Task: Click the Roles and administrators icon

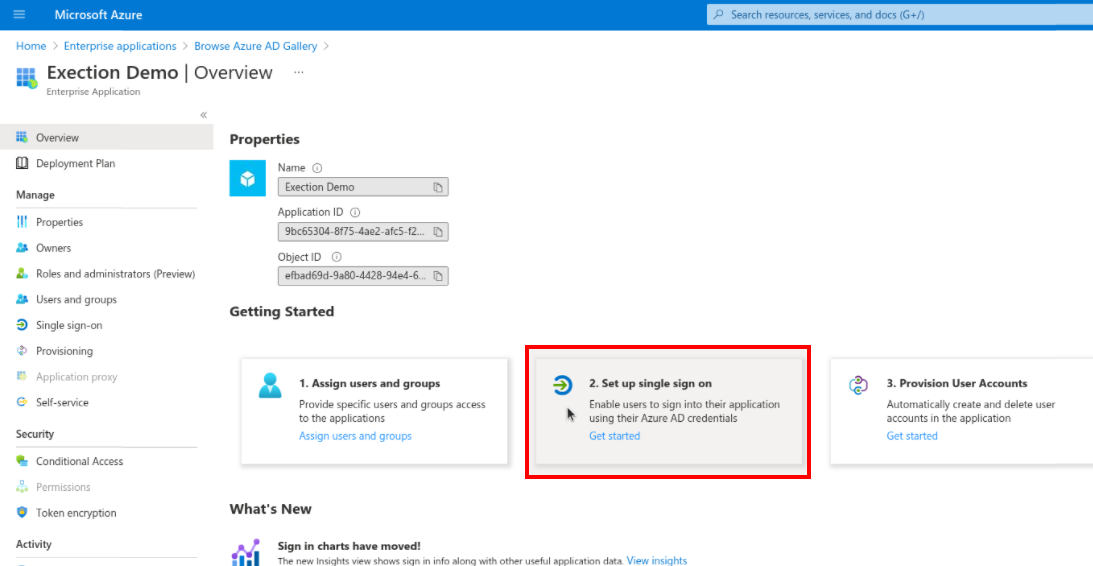Action: [22, 273]
